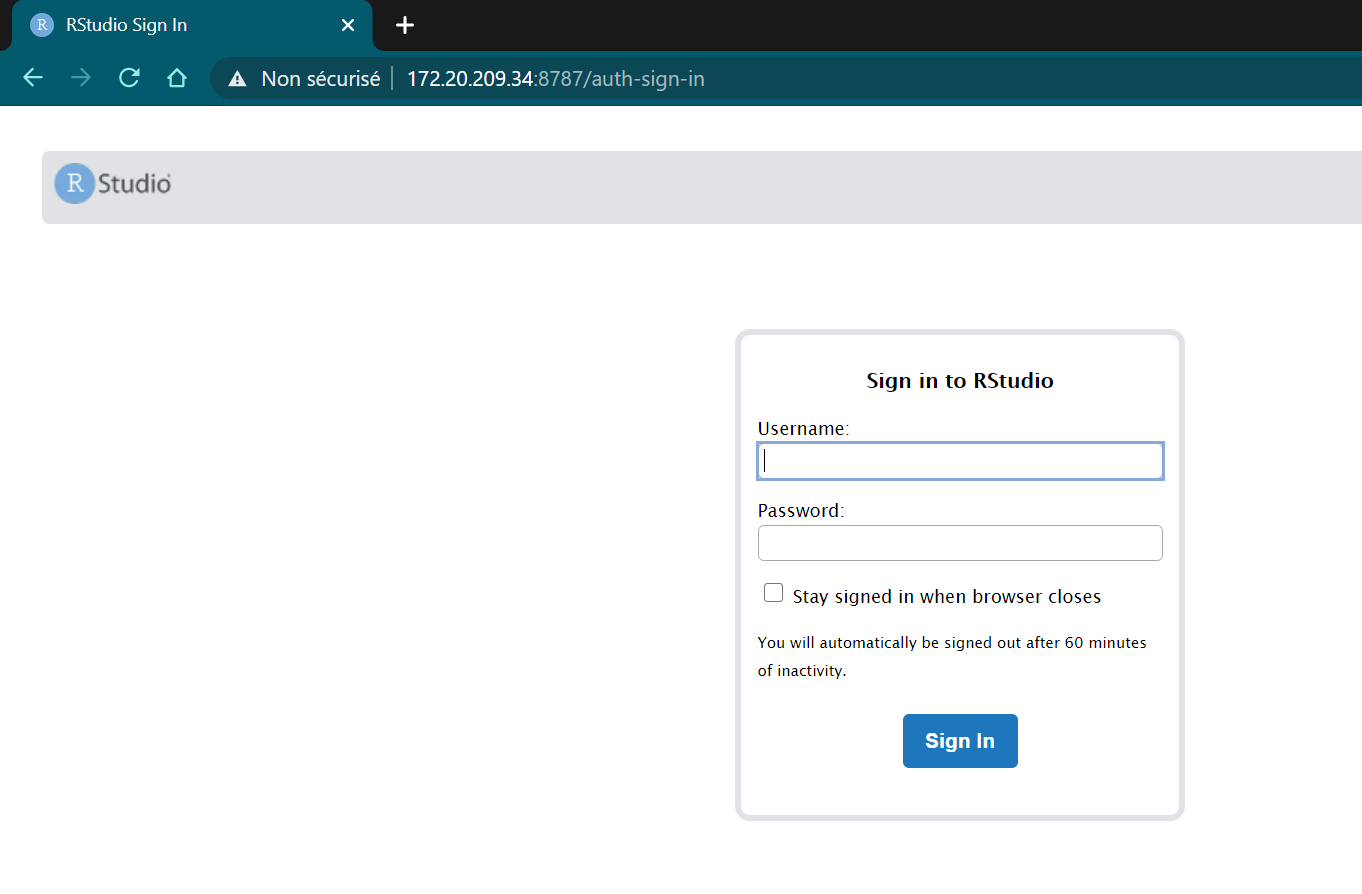Viewport: 1362px width, 894px height.
Task: Click the browser back arrow
Action: tap(33, 78)
